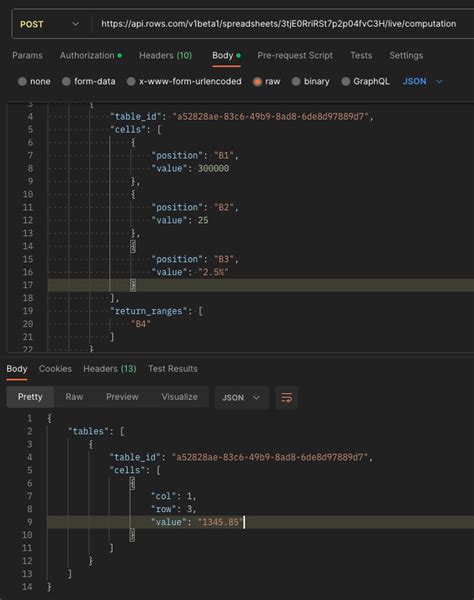This screenshot has width=474, height=600.
Task: Select the none body type
Action: point(34,82)
